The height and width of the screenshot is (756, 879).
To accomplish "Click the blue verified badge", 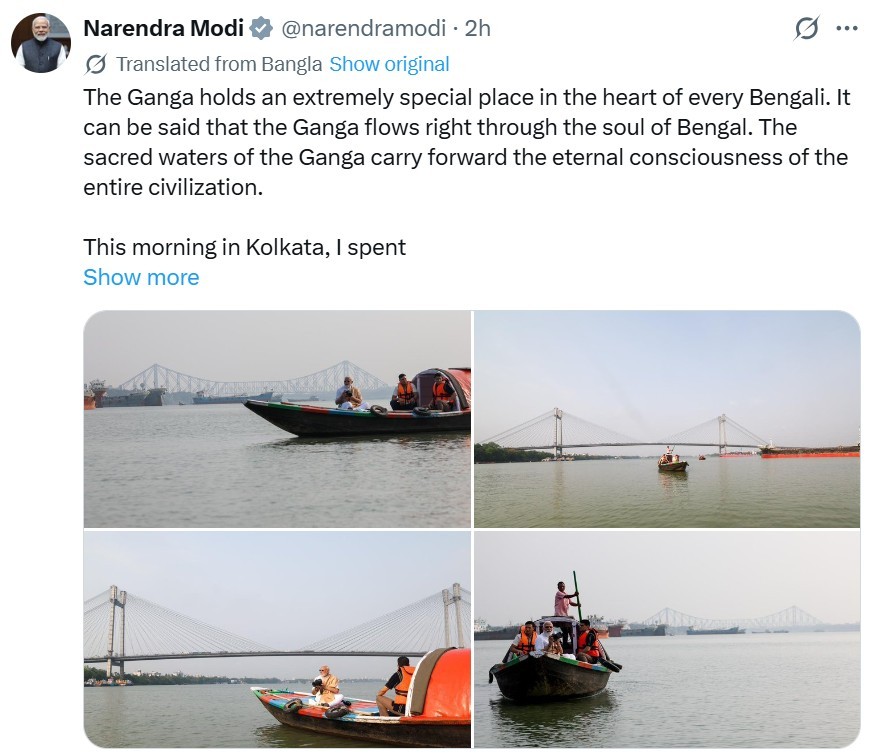I will [x=261, y=29].
